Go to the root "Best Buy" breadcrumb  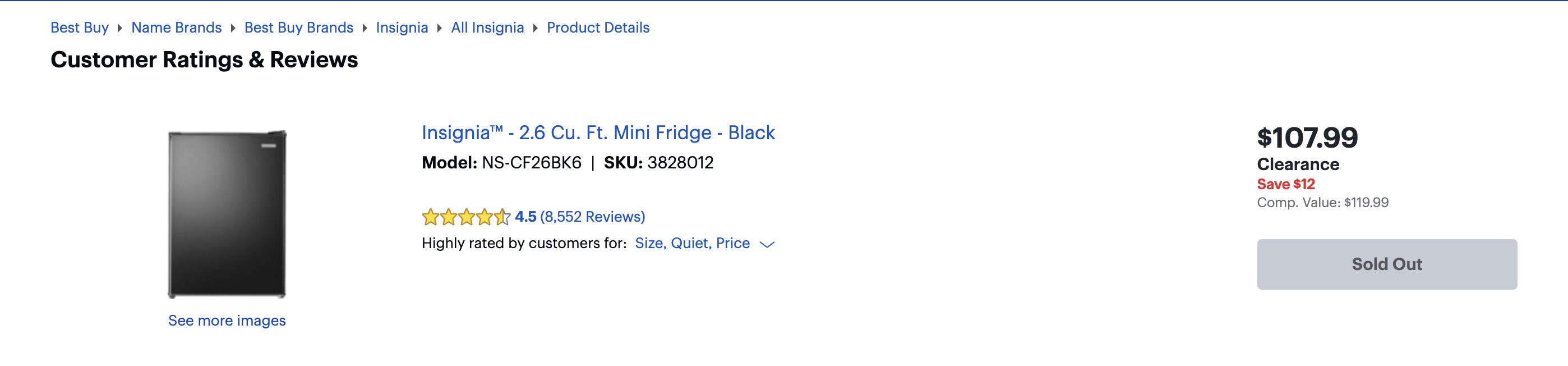80,28
